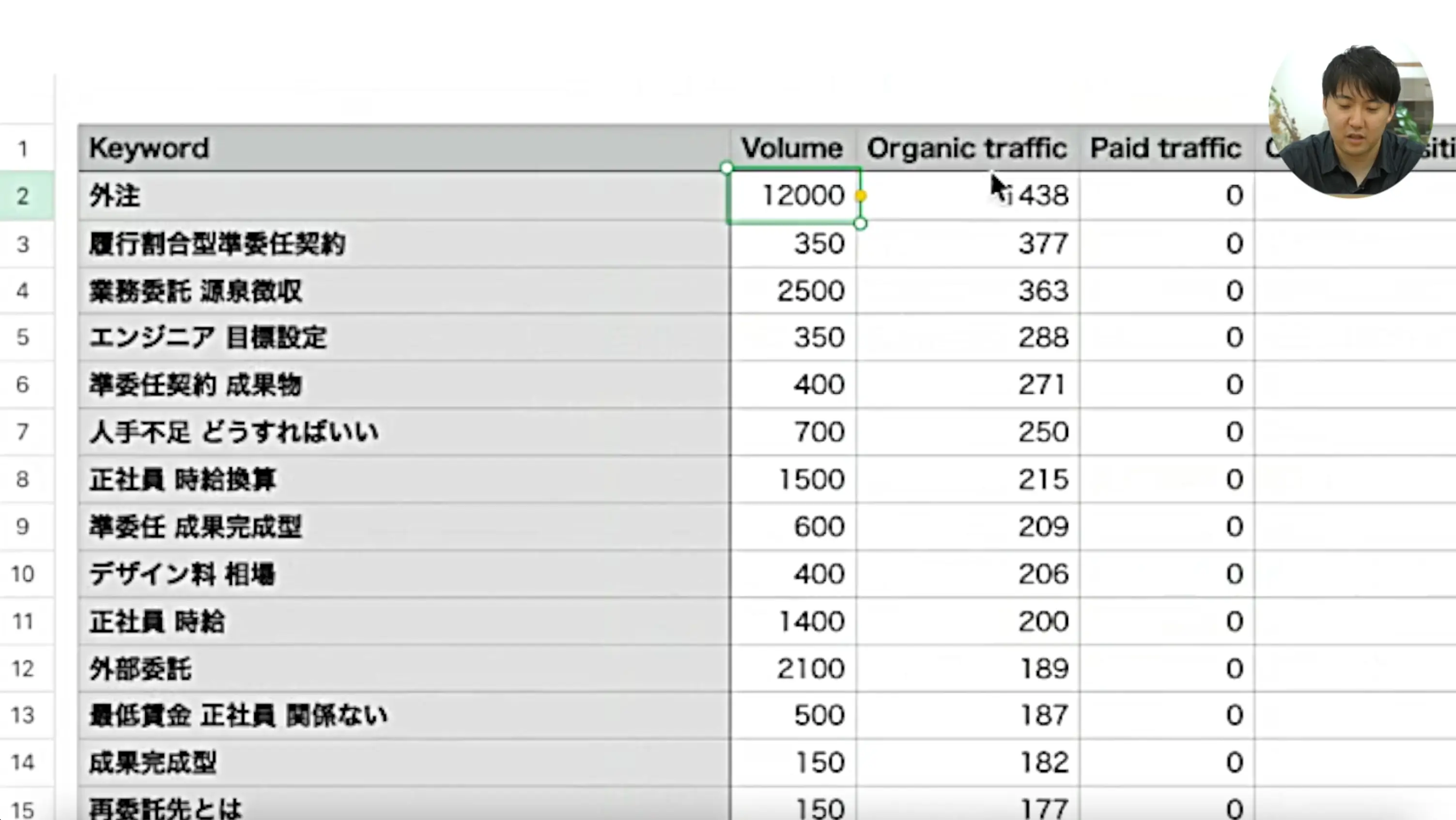Select keyword cell 正社員 時給換算
Image resolution: width=1456 pixels, height=820 pixels.
pyautogui.click(x=404, y=480)
